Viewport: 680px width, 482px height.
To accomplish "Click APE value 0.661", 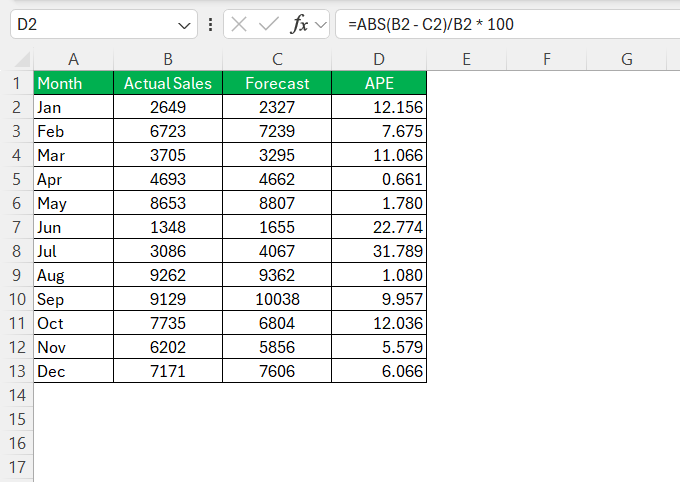I will (x=379, y=179).
